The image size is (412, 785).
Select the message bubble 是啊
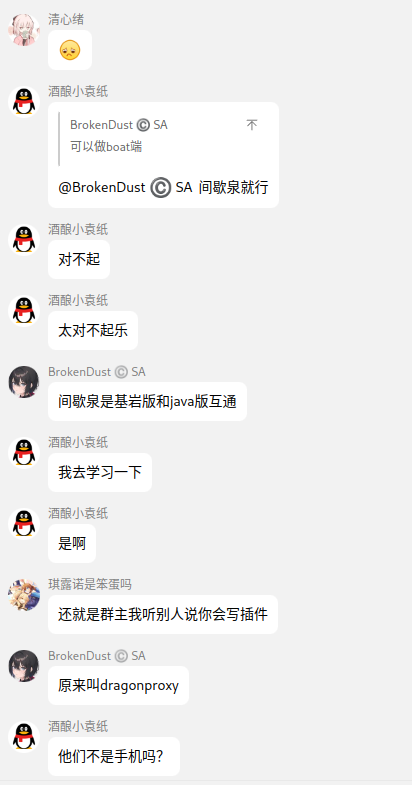(x=72, y=543)
